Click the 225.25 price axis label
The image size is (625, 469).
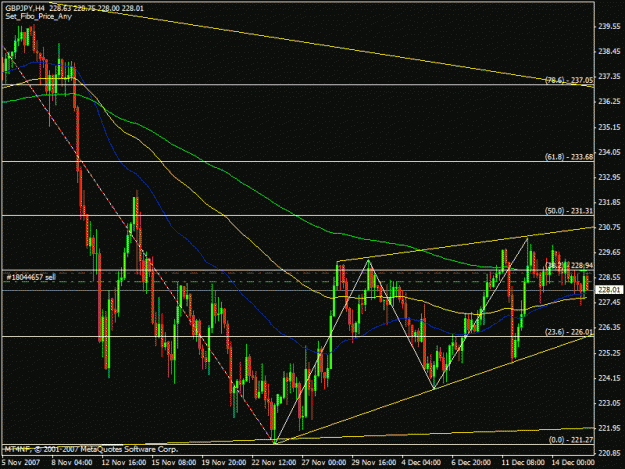click(x=609, y=353)
